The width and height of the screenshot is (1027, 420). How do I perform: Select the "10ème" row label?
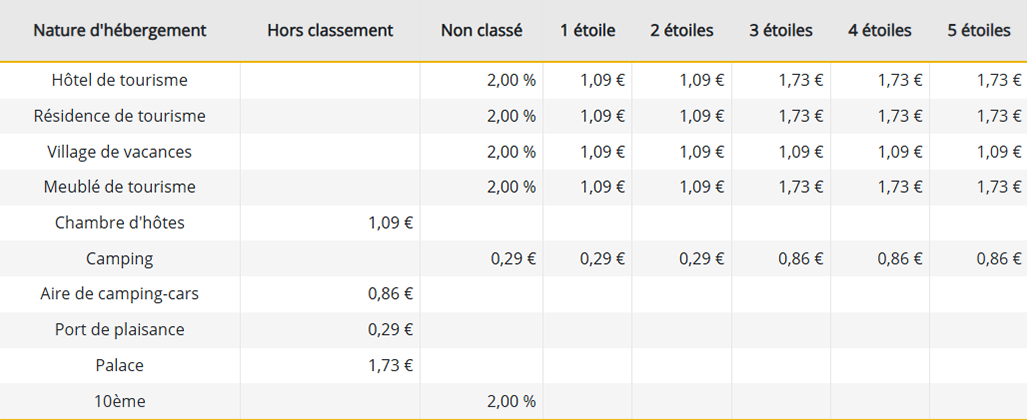pos(119,401)
